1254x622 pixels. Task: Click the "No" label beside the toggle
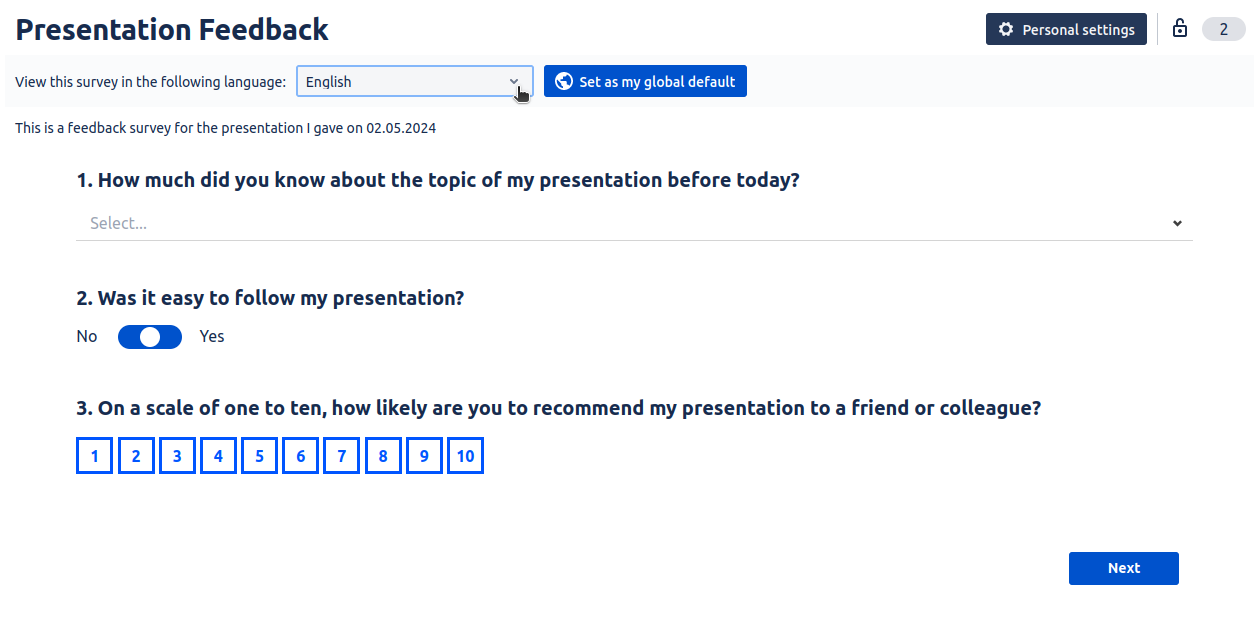87,337
